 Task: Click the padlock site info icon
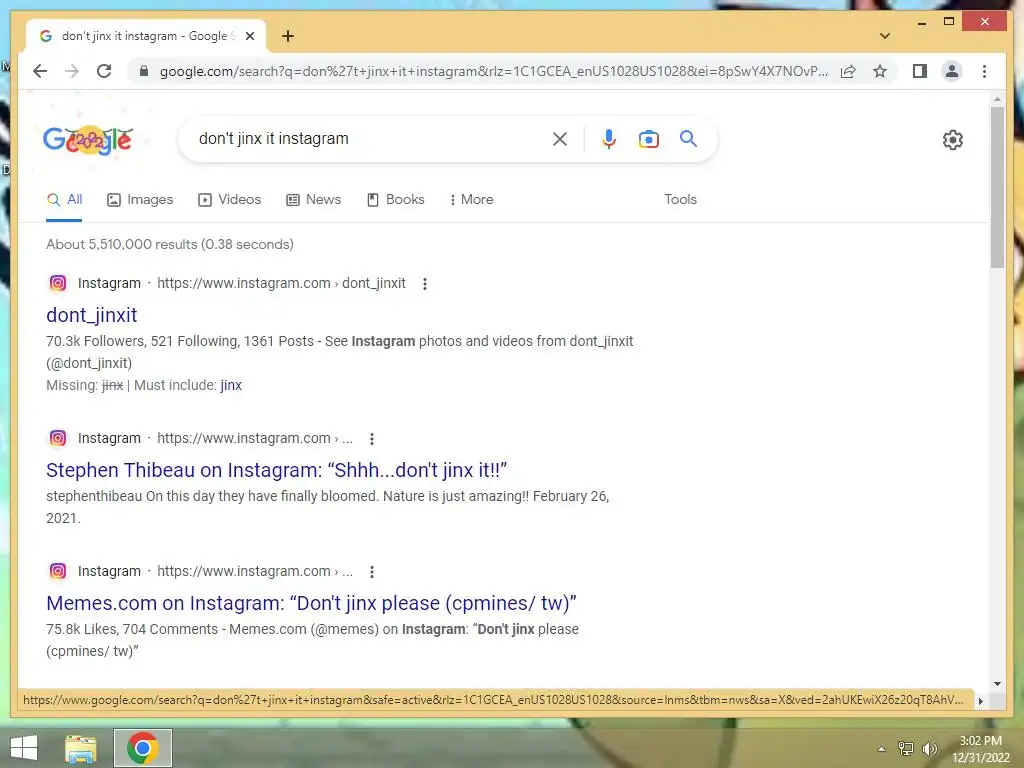coord(144,71)
